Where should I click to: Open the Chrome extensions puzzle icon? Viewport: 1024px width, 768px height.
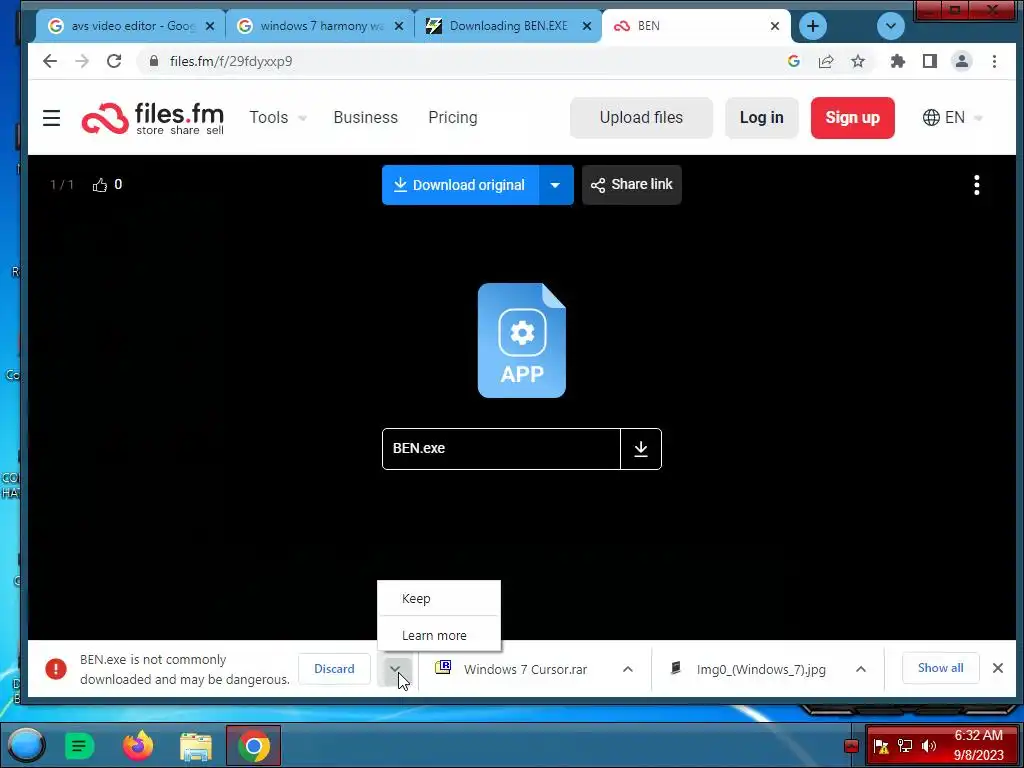coord(897,61)
